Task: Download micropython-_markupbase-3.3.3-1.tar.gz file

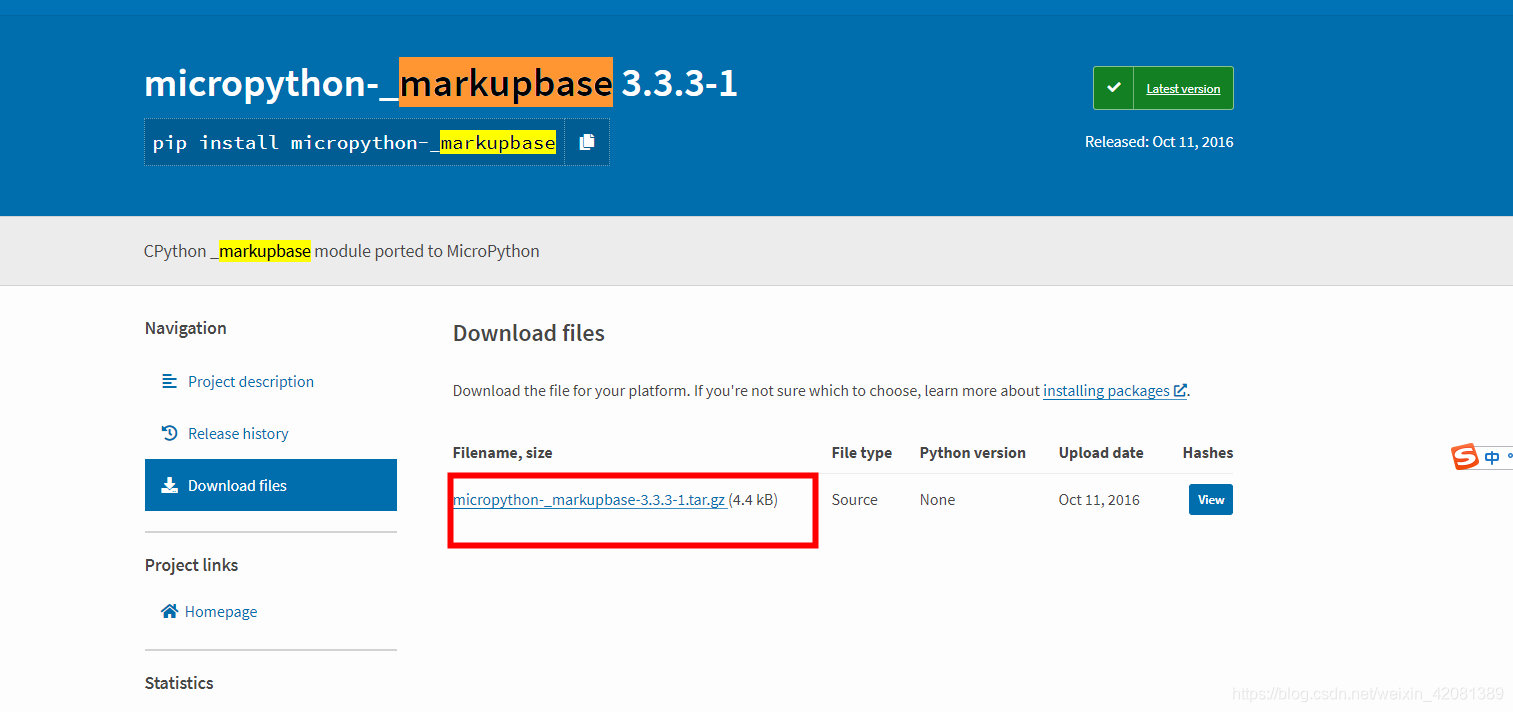Action: pos(589,500)
